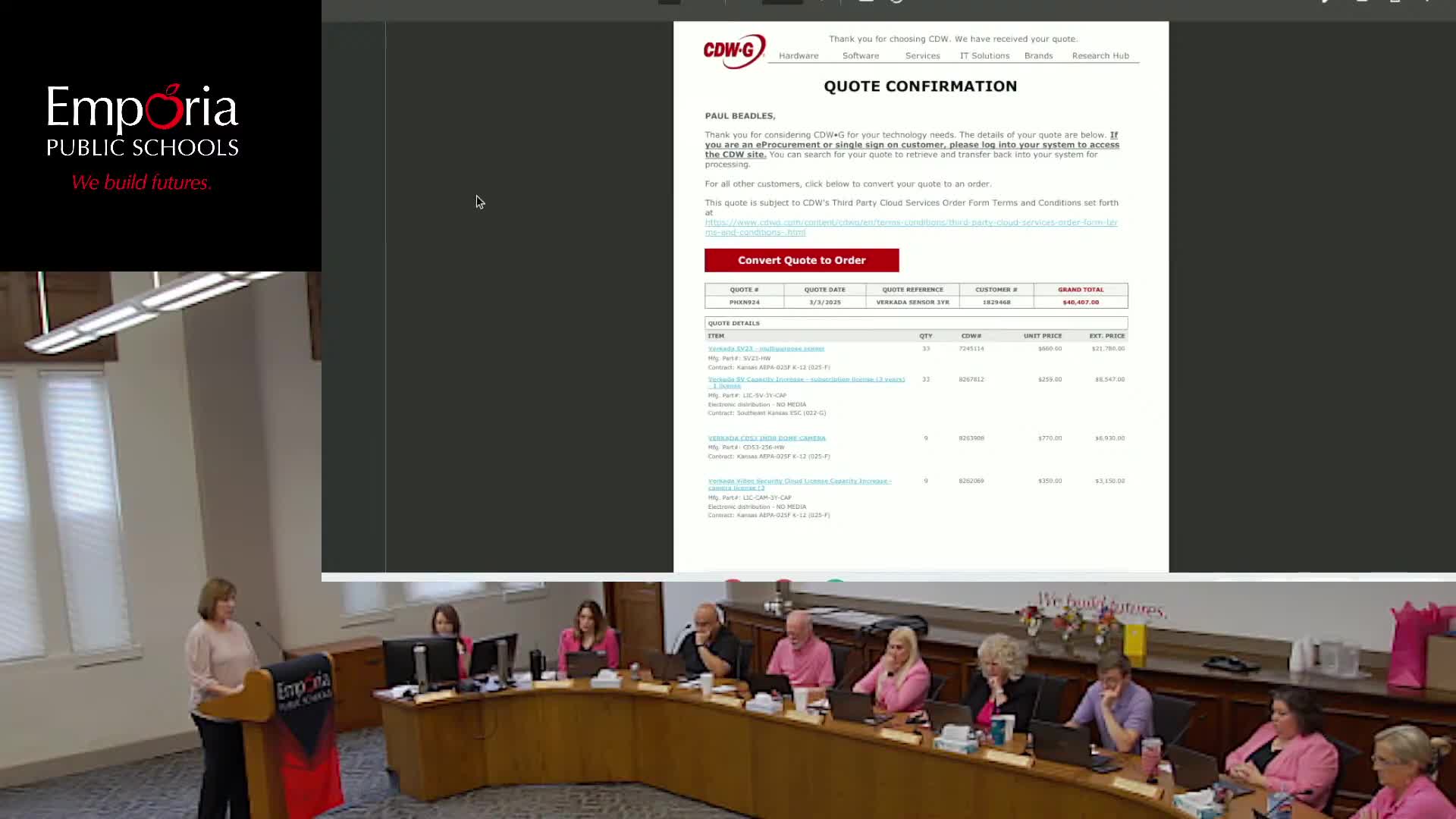Select customer number 1829468
1456x819 pixels.
tap(996, 302)
